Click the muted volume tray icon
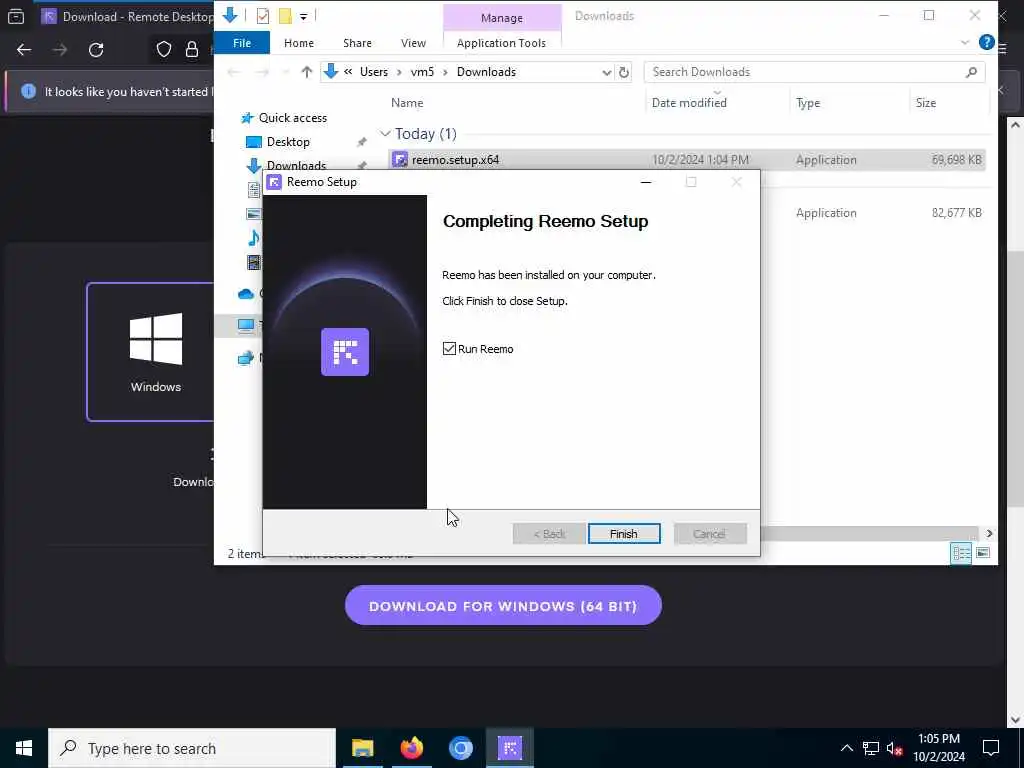Image resolution: width=1024 pixels, height=768 pixels. click(894, 748)
